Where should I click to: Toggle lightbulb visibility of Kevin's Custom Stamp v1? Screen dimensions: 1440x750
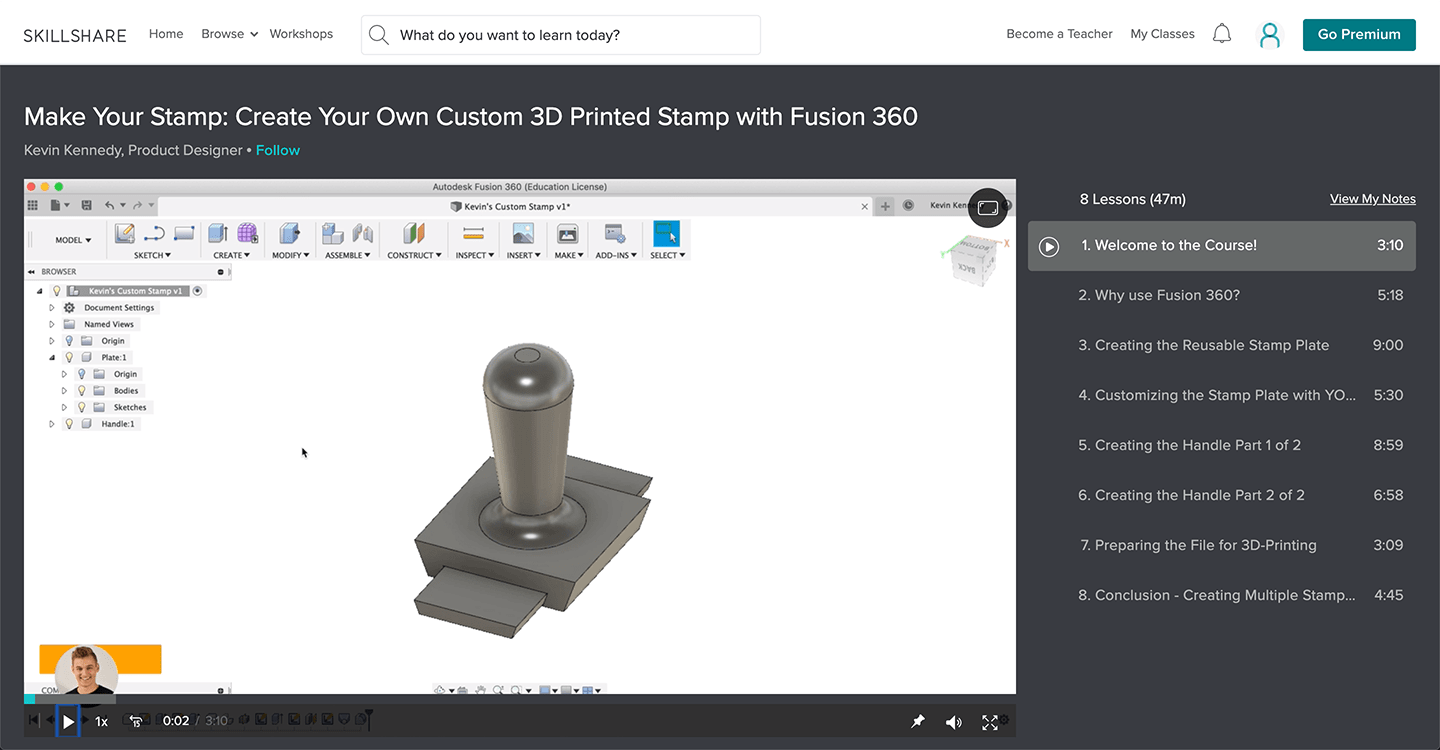tap(57, 291)
